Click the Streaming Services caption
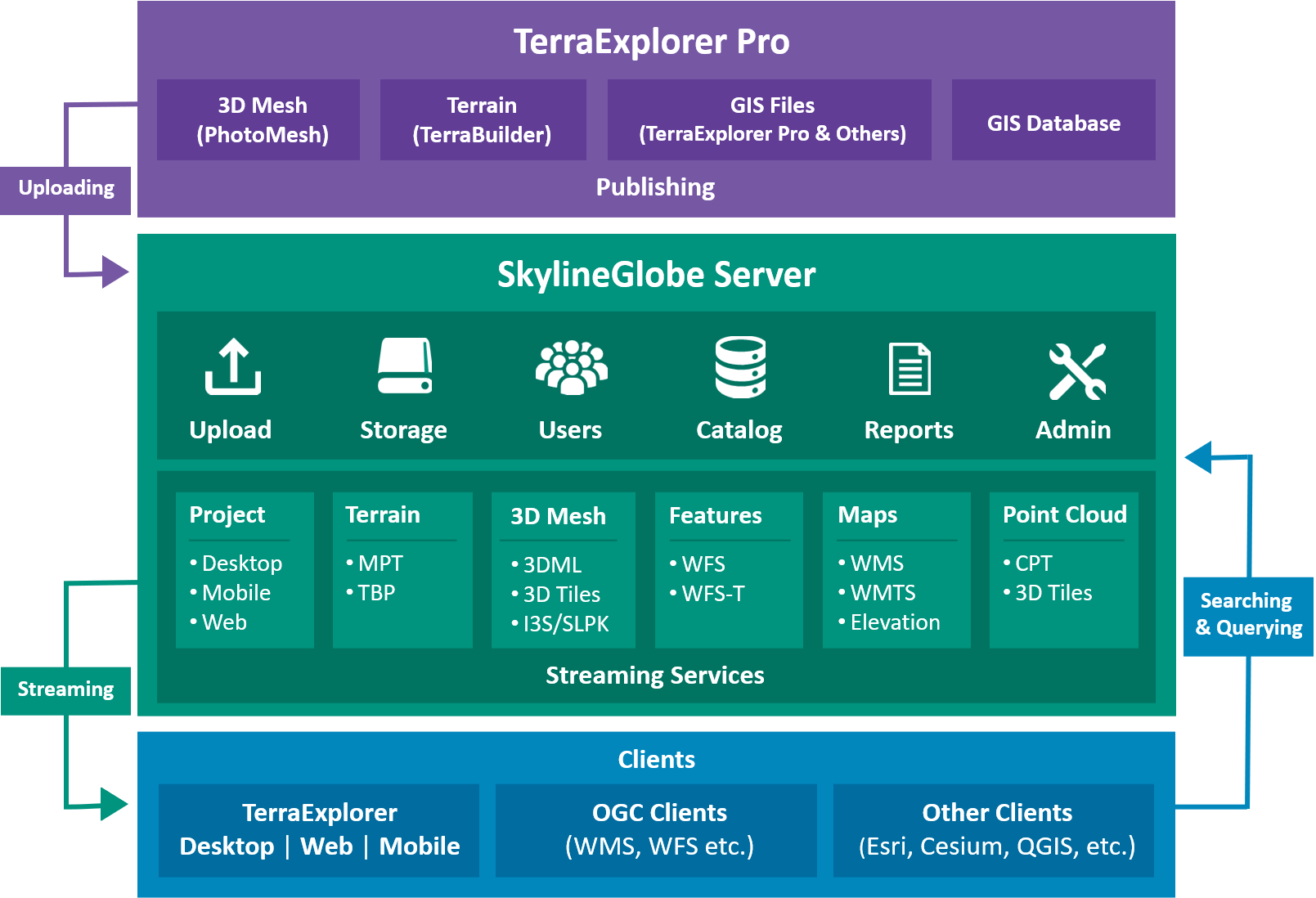Screen dimensions: 1316x898 pyautogui.click(x=655, y=676)
